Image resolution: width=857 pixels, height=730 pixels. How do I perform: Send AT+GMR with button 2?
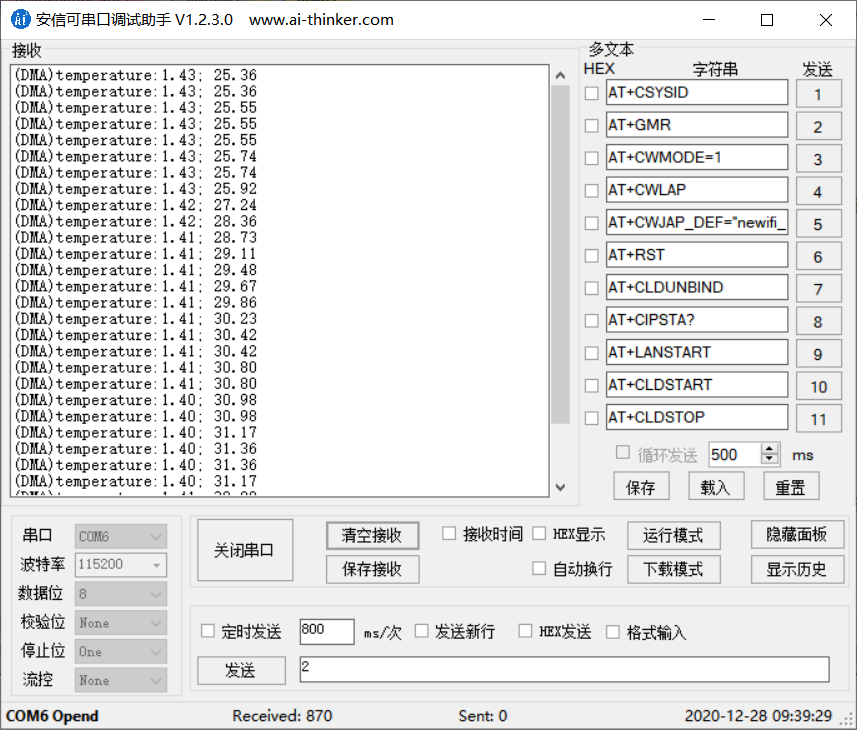point(818,124)
